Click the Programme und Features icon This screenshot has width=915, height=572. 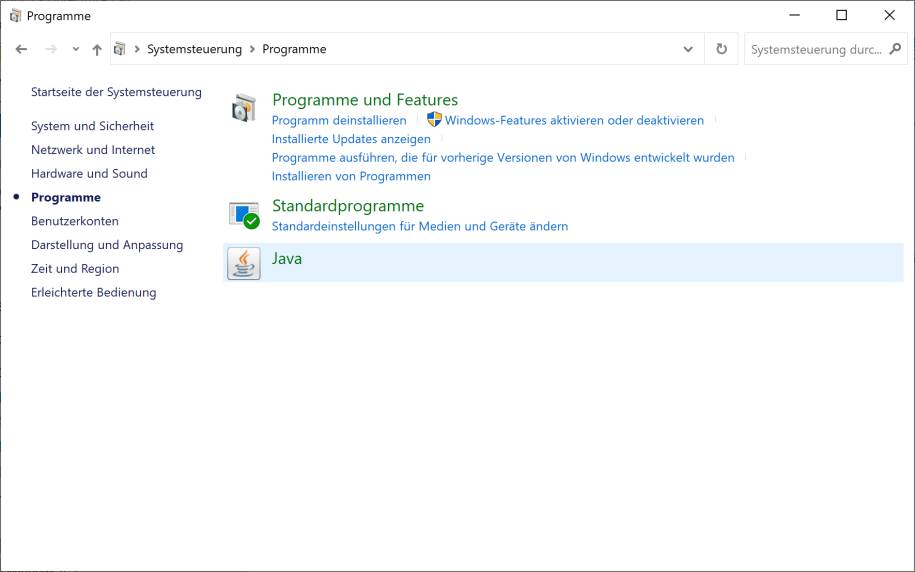coord(244,108)
